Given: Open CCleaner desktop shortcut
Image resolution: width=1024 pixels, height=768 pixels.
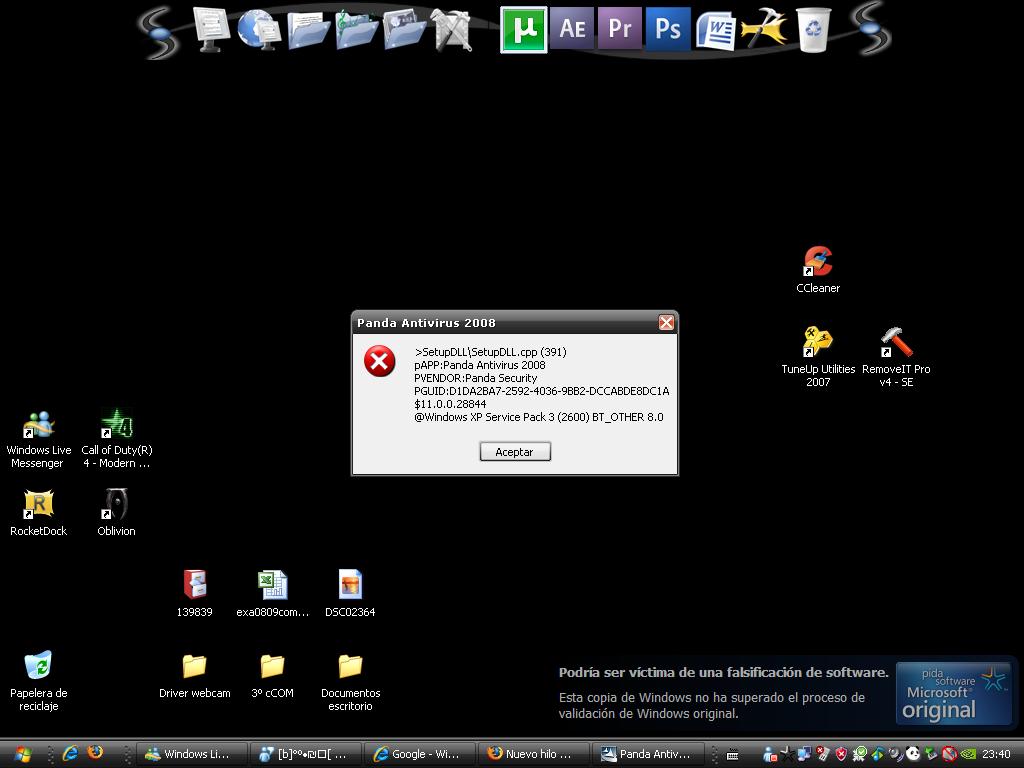Looking at the screenshot, I should (x=818, y=269).
